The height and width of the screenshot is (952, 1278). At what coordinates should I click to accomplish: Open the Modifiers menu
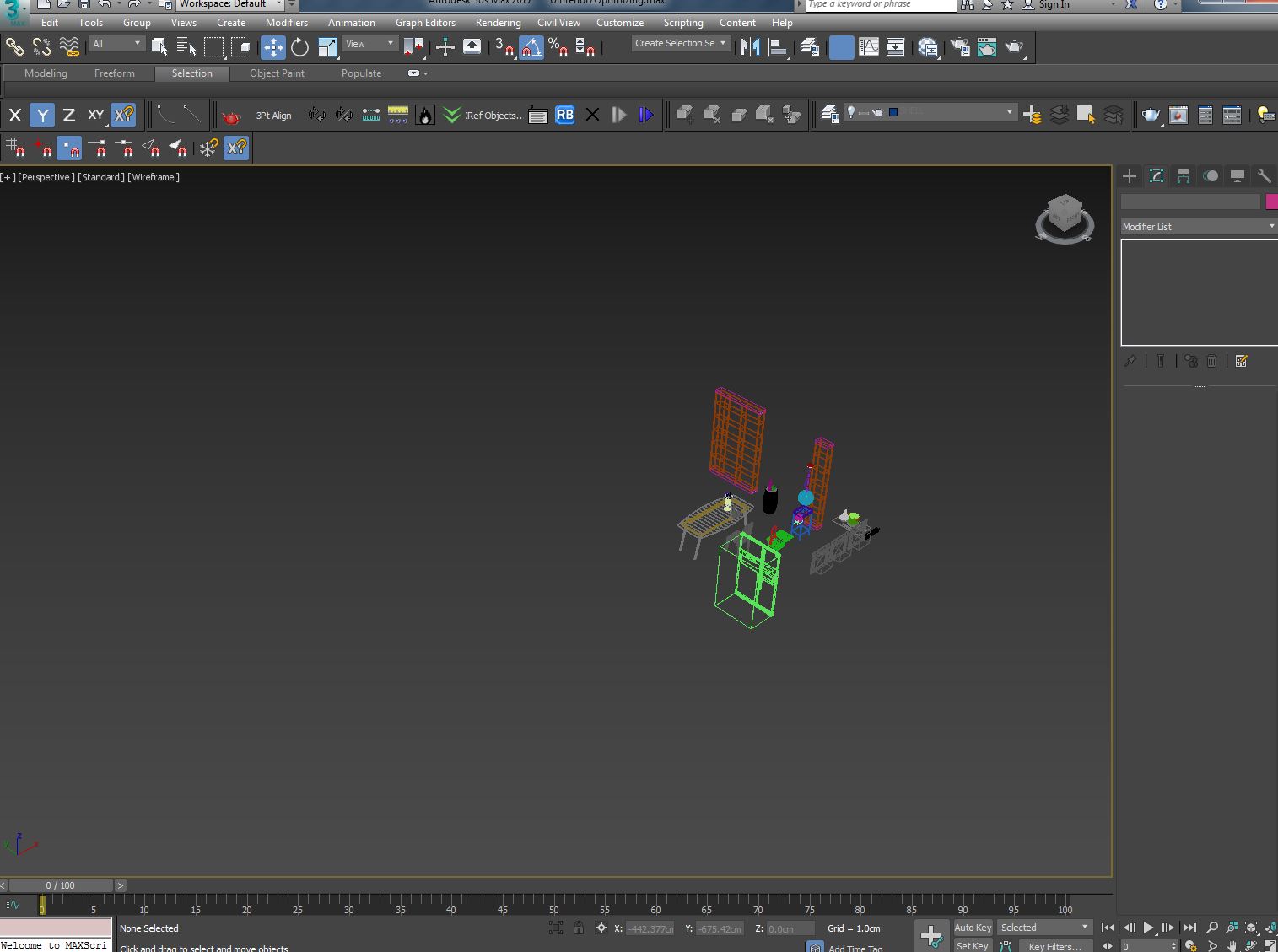pyautogui.click(x=287, y=23)
